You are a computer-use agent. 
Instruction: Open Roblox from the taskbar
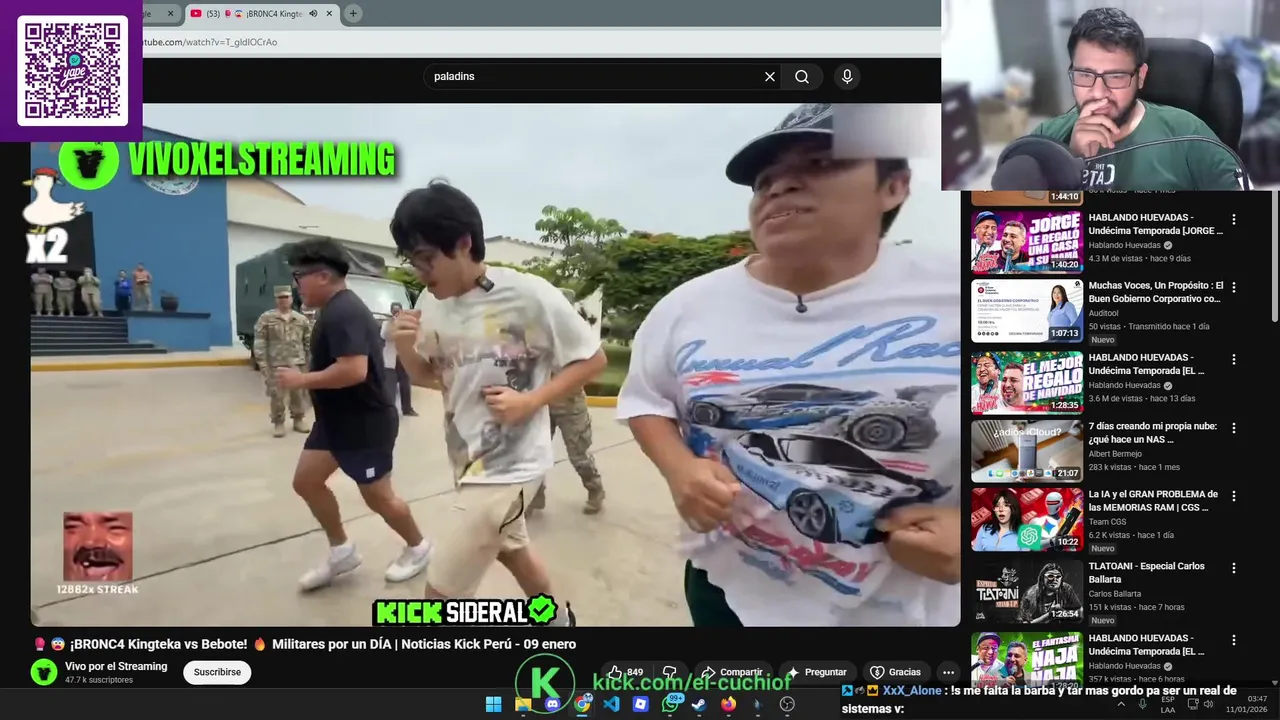(641, 704)
